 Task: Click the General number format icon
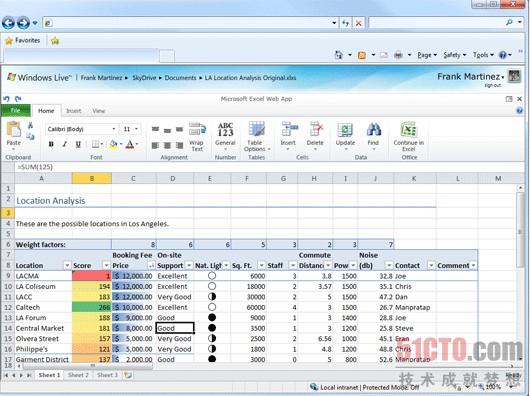pos(225,130)
